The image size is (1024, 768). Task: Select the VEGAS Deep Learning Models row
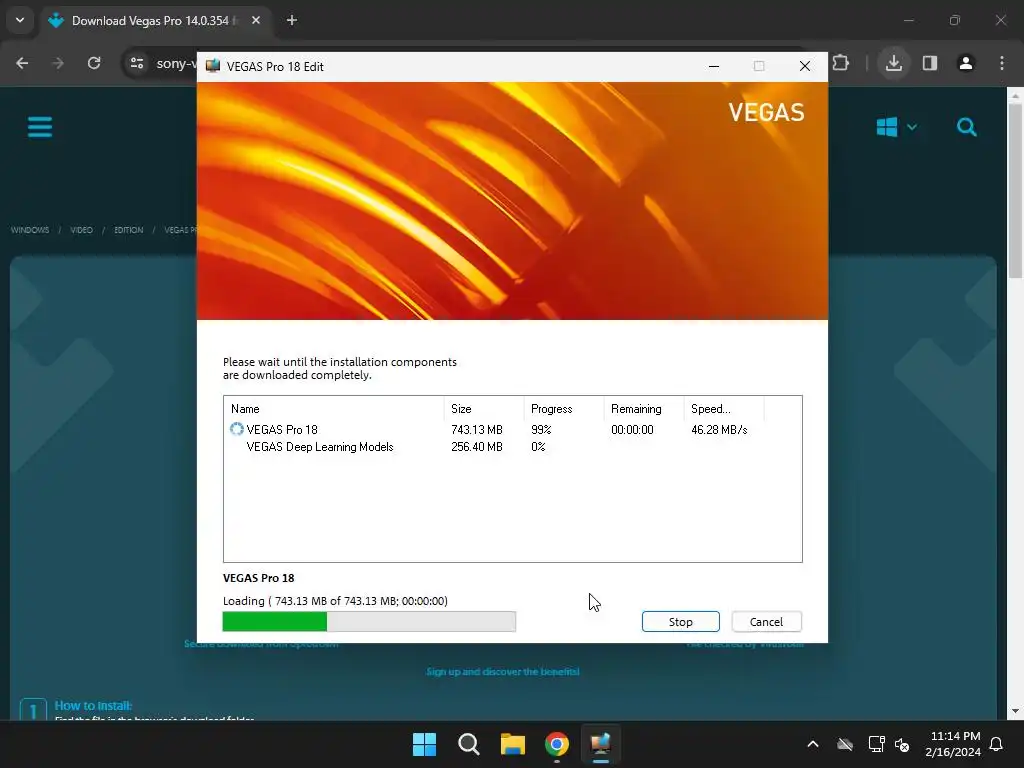point(512,447)
